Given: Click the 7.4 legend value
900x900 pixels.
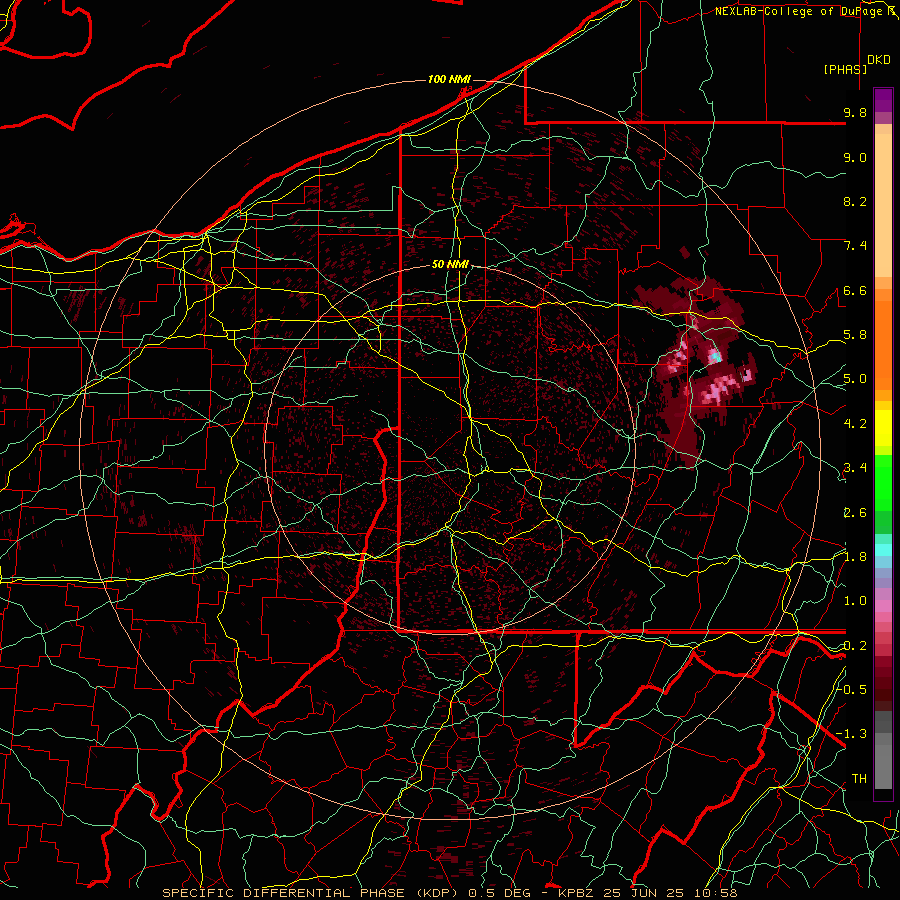Looking at the screenshot, I should click(855, 246).
